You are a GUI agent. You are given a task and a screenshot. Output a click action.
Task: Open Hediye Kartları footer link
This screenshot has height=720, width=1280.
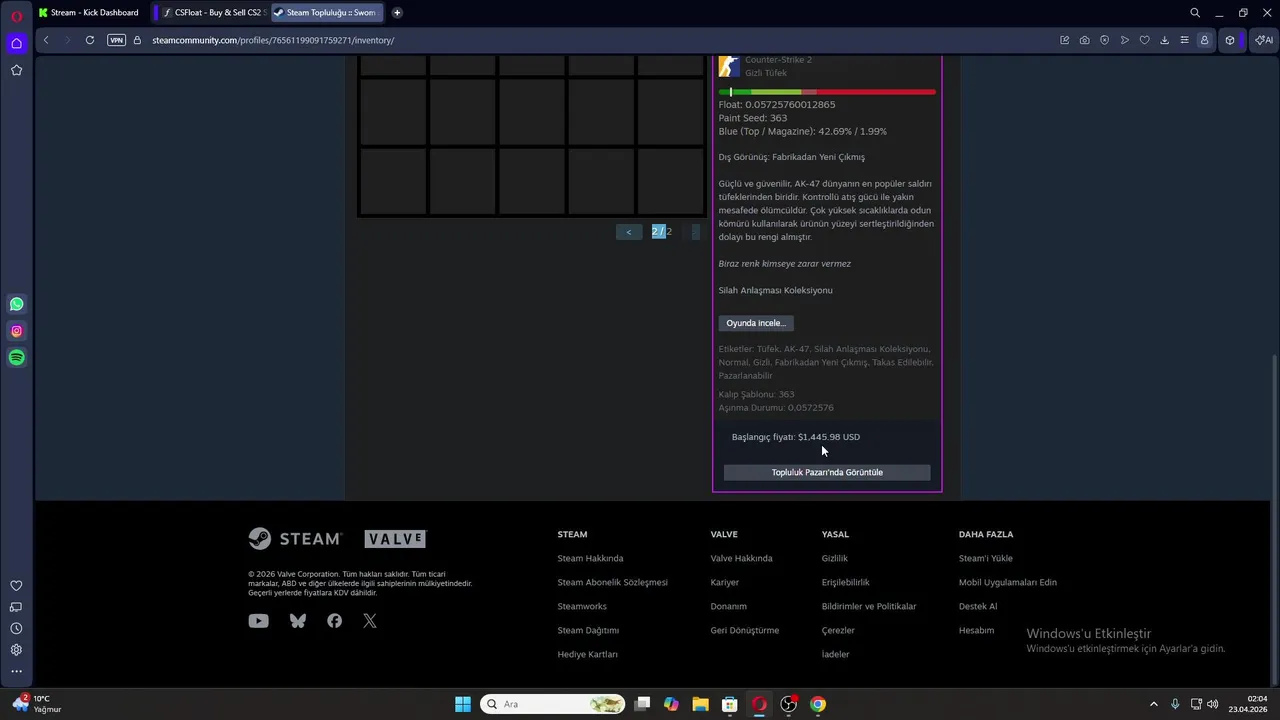tap(587, 654)
